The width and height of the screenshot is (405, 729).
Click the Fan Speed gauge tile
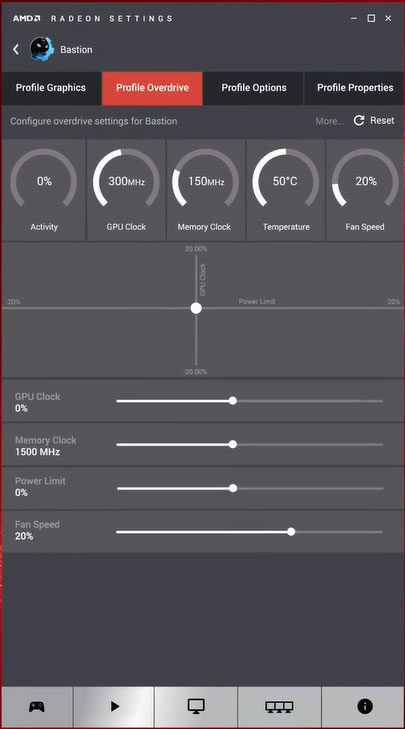click(x=365, y=190)
